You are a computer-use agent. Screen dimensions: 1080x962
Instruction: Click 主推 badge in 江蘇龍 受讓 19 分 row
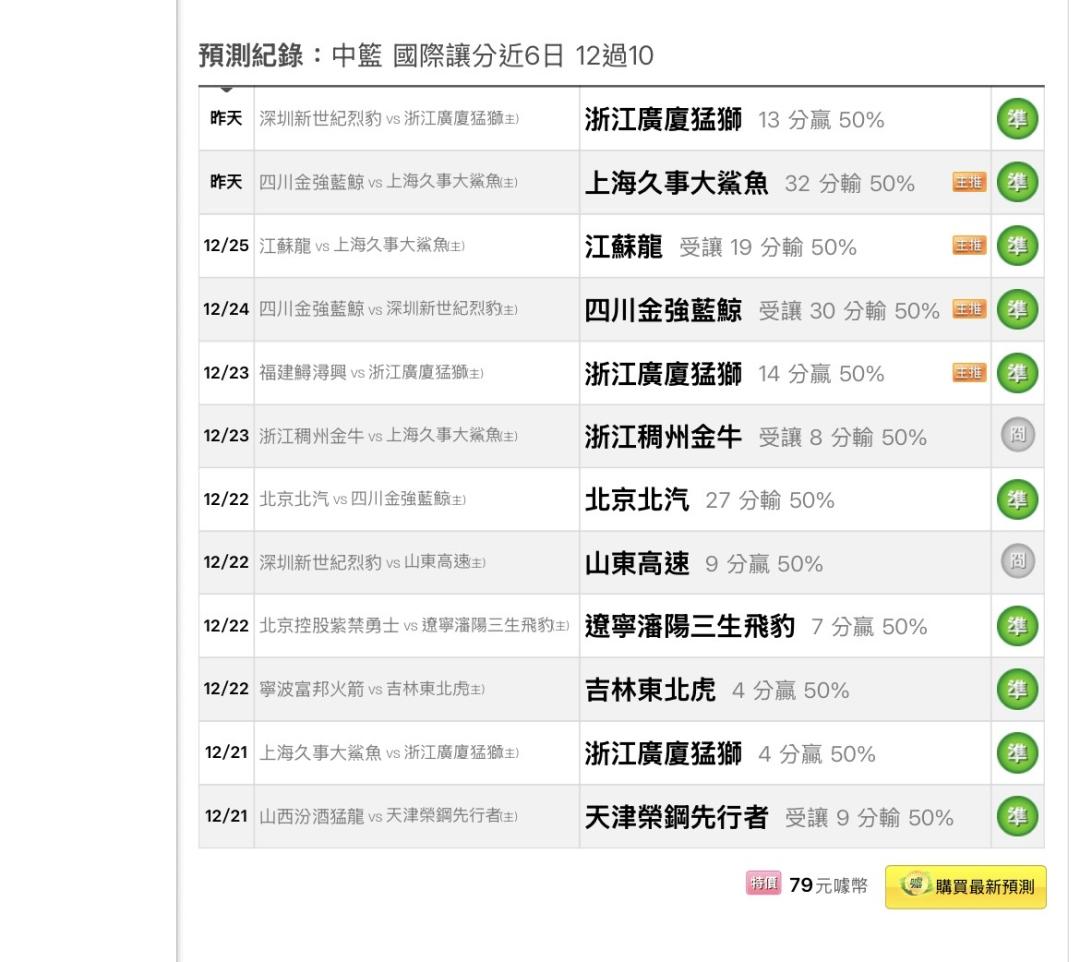click(x=969, y=246)
